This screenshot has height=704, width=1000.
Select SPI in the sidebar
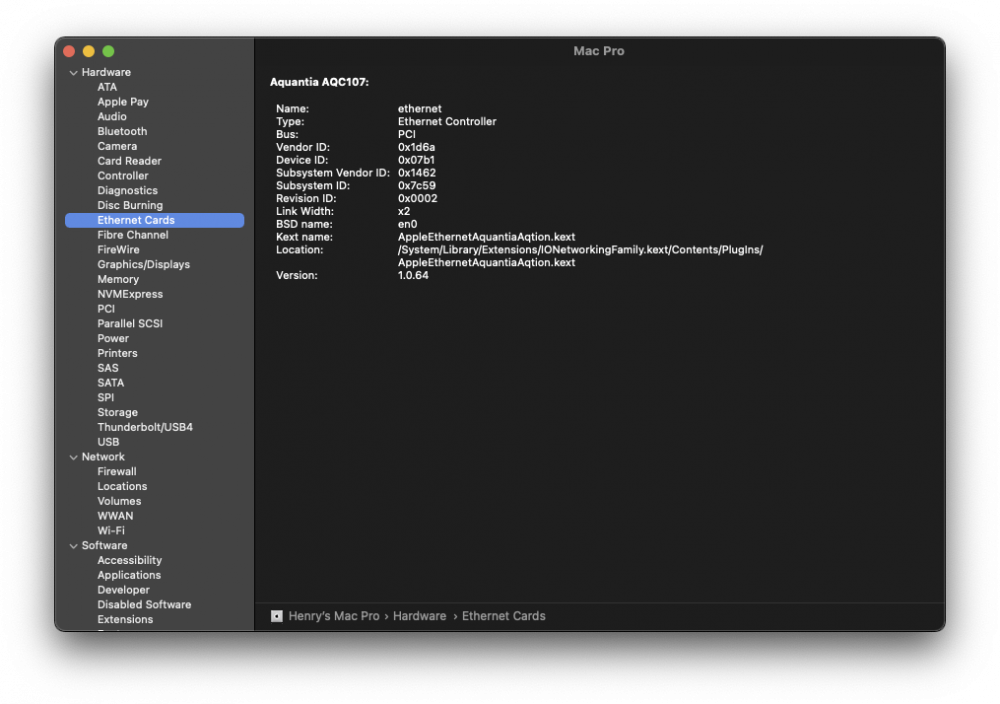[105, 397]
